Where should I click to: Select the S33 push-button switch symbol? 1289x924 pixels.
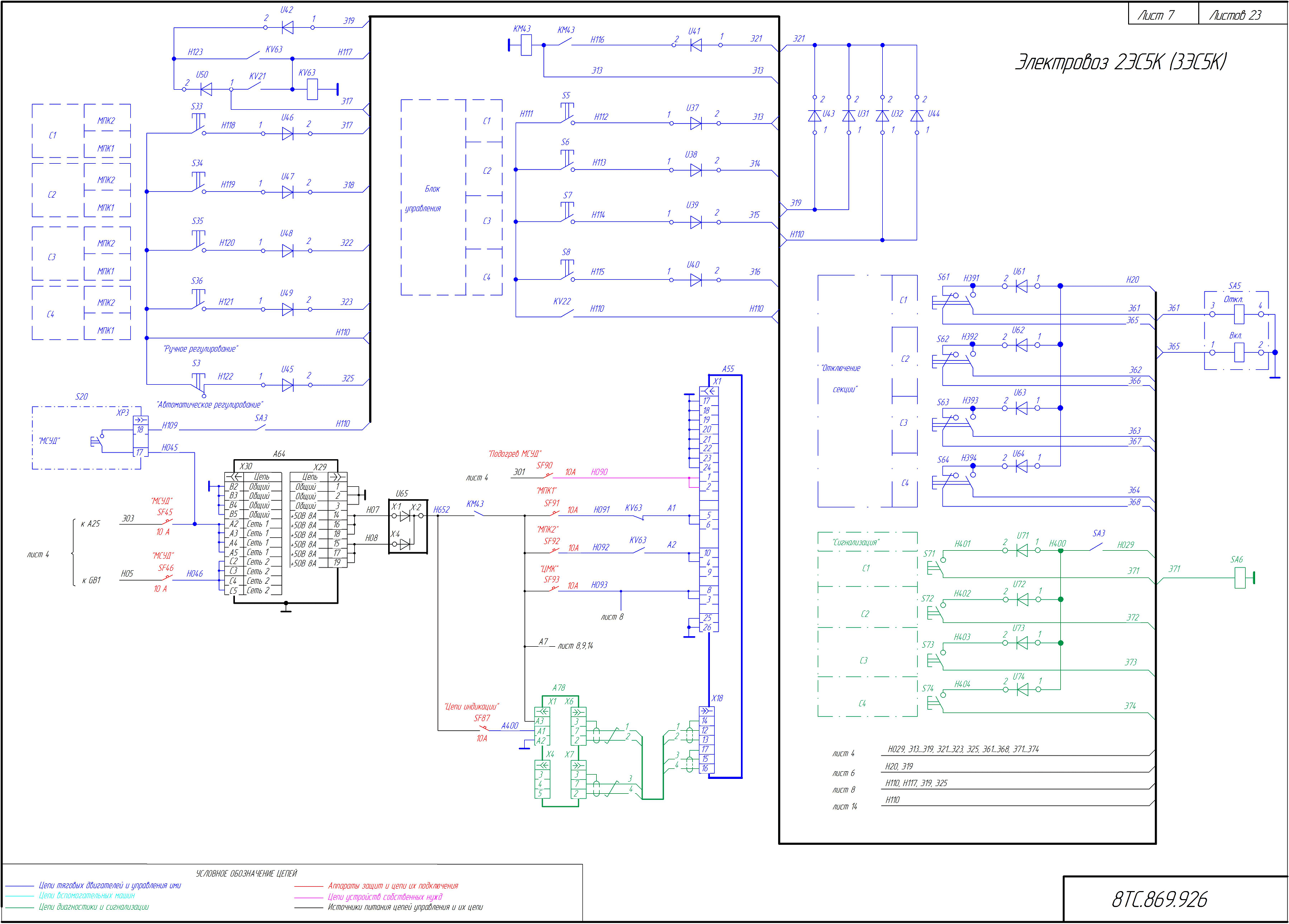(198, 123)
